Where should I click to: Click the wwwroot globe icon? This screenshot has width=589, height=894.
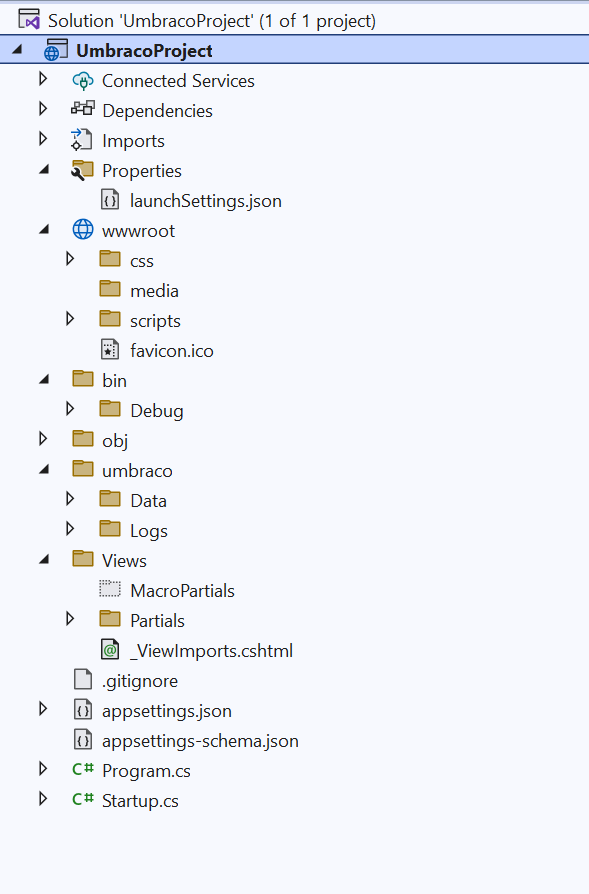83,230
